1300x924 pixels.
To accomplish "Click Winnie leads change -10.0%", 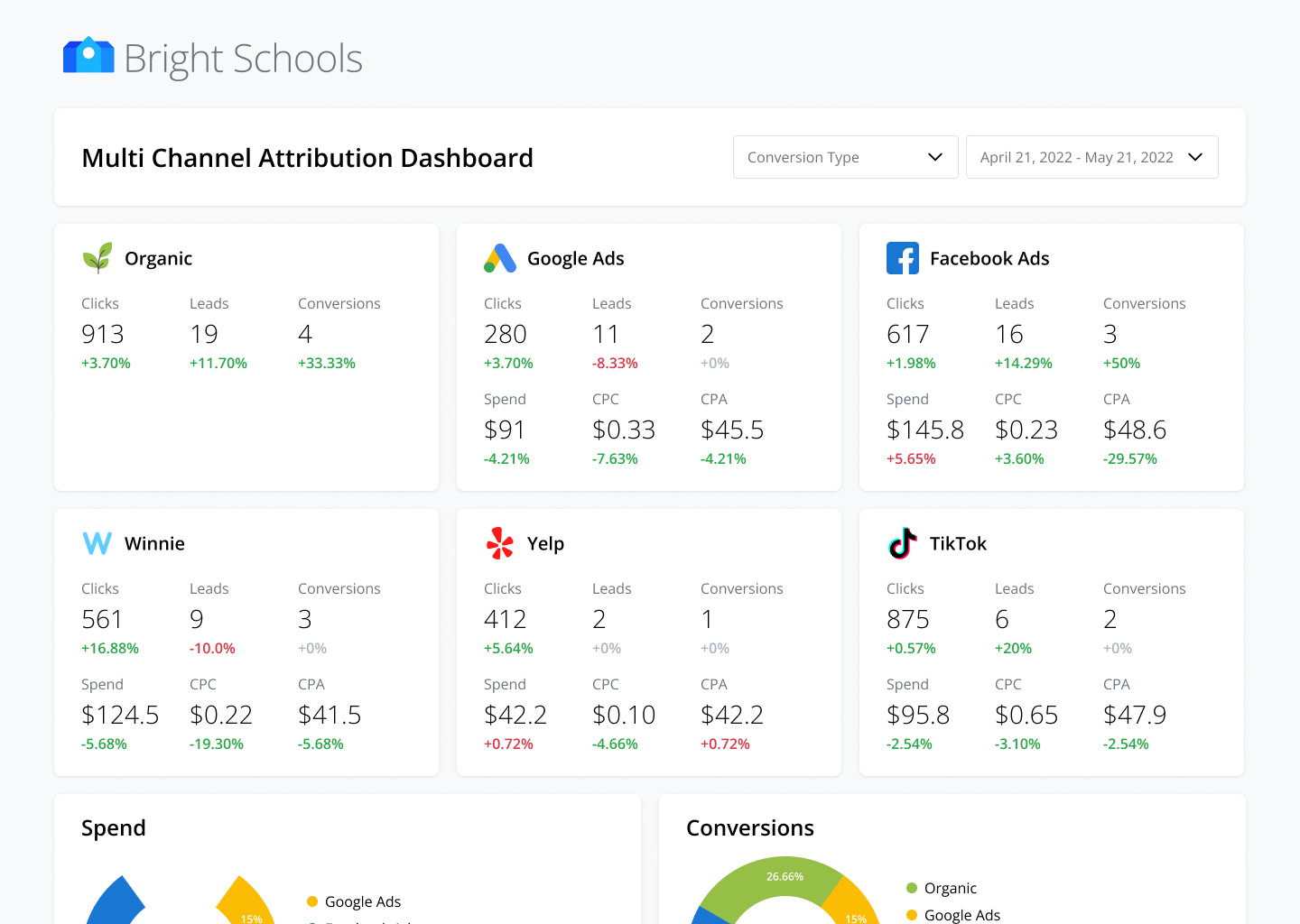I will (212, 648).
